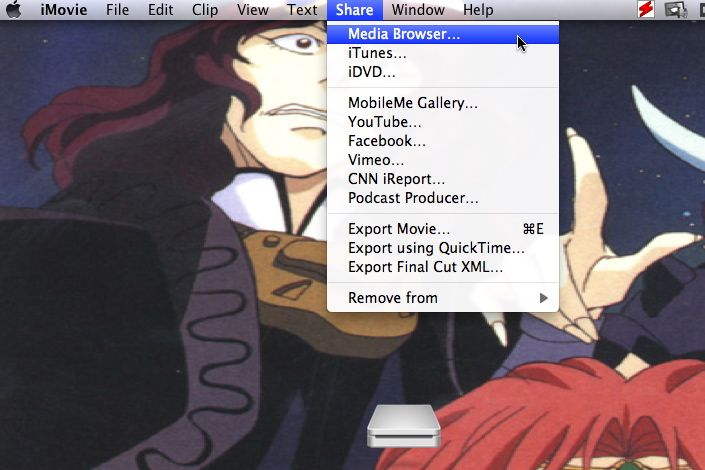Open the File menu
This screenshot has width=705, height=470.
click(x=117, y=9)
